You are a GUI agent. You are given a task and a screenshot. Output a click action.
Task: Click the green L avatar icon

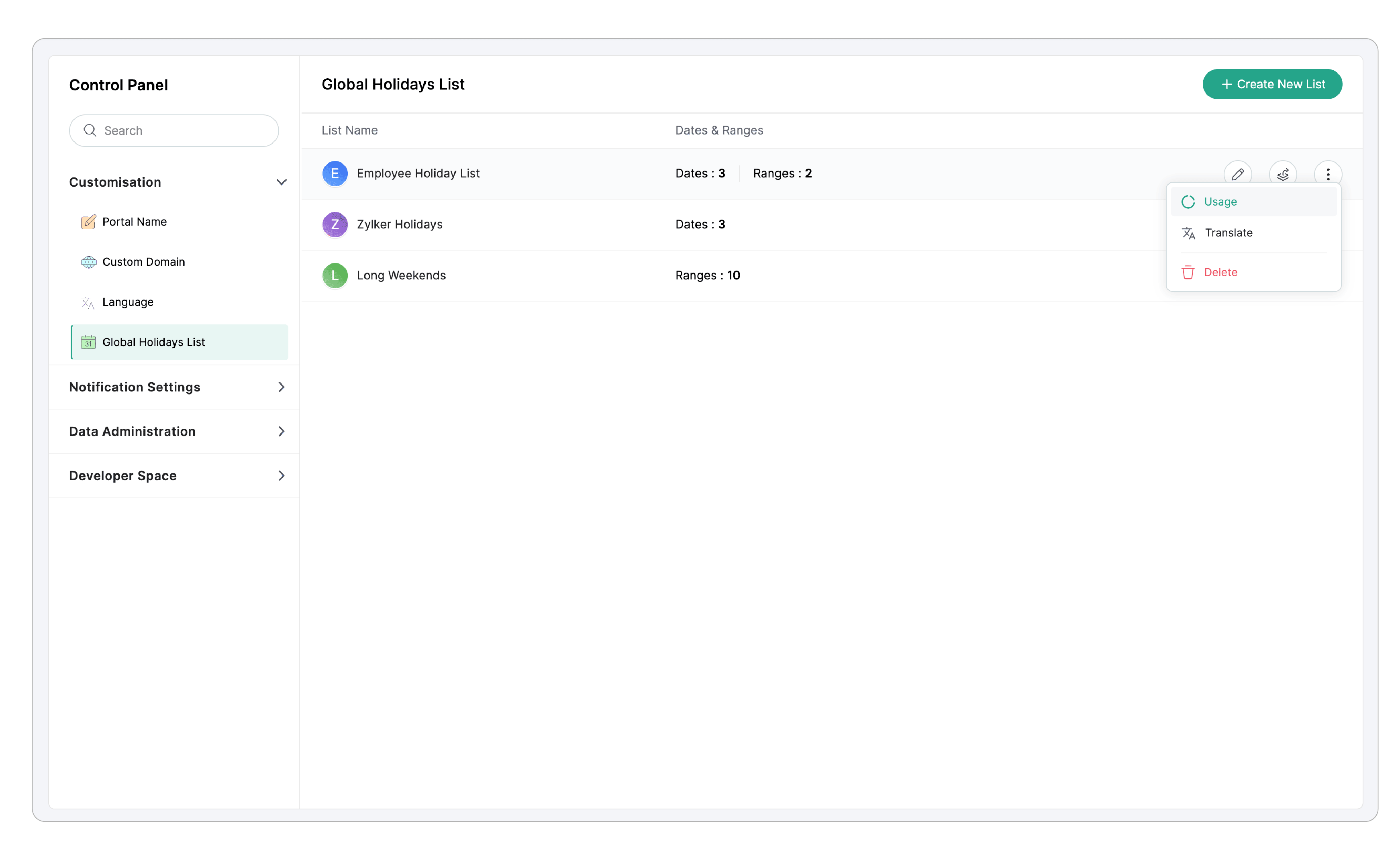click(x=335, y=275)
